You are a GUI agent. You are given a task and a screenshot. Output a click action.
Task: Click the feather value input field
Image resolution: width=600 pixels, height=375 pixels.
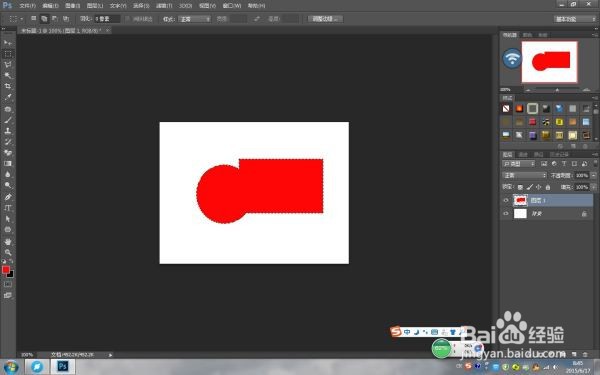pyautogui.click(x=107, y=19)
